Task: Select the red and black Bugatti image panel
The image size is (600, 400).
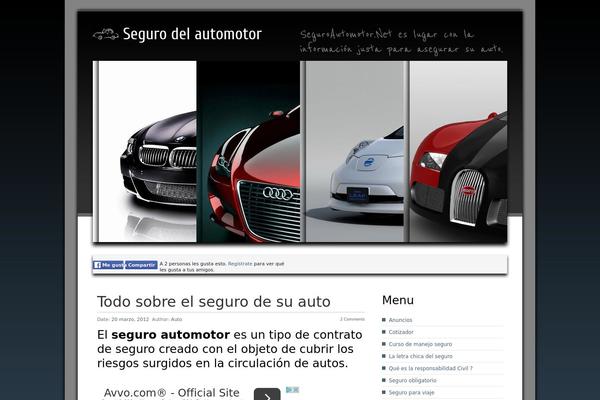Action: (x=458, y=152)
